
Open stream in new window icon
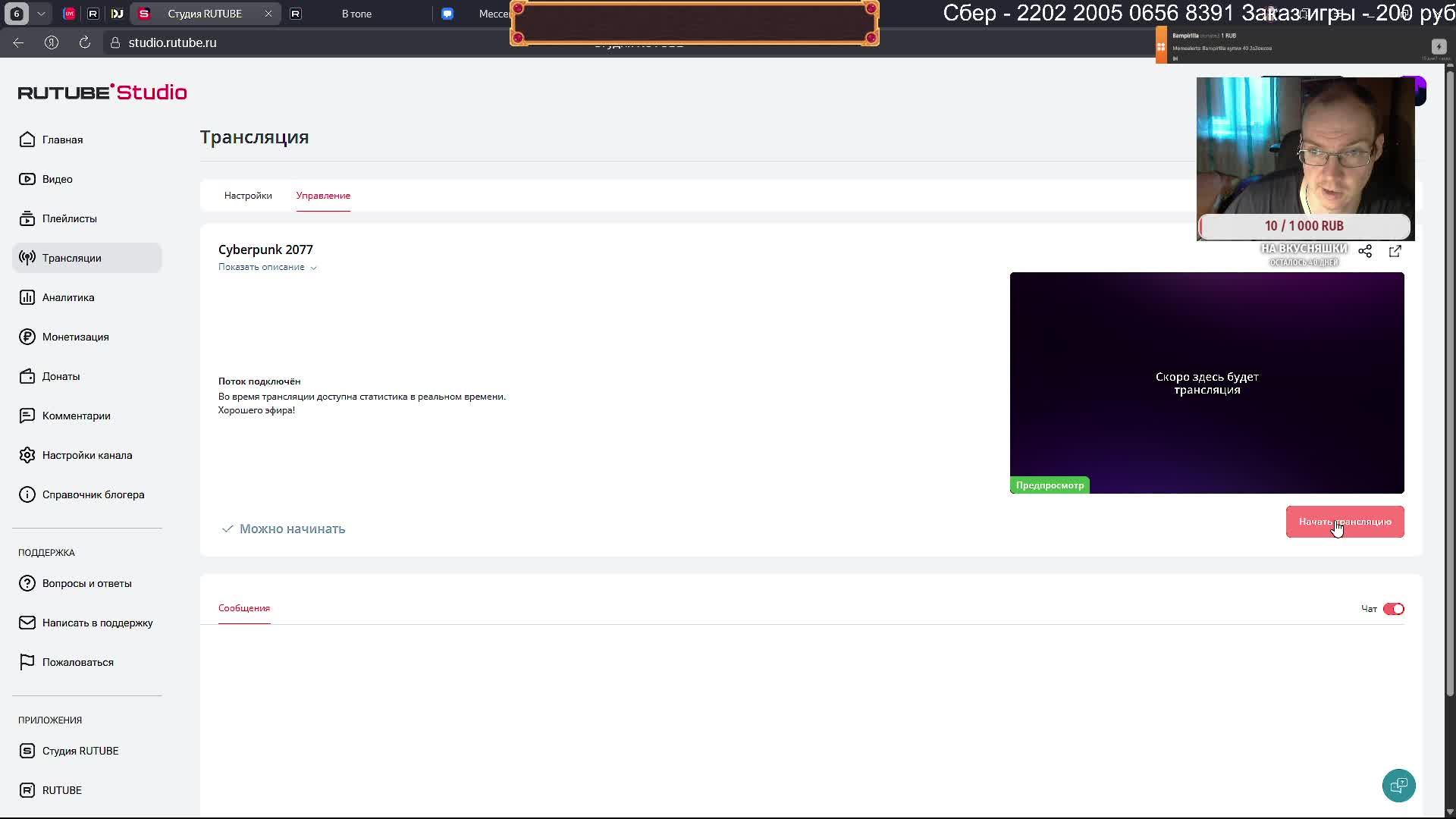(1395, 251)
